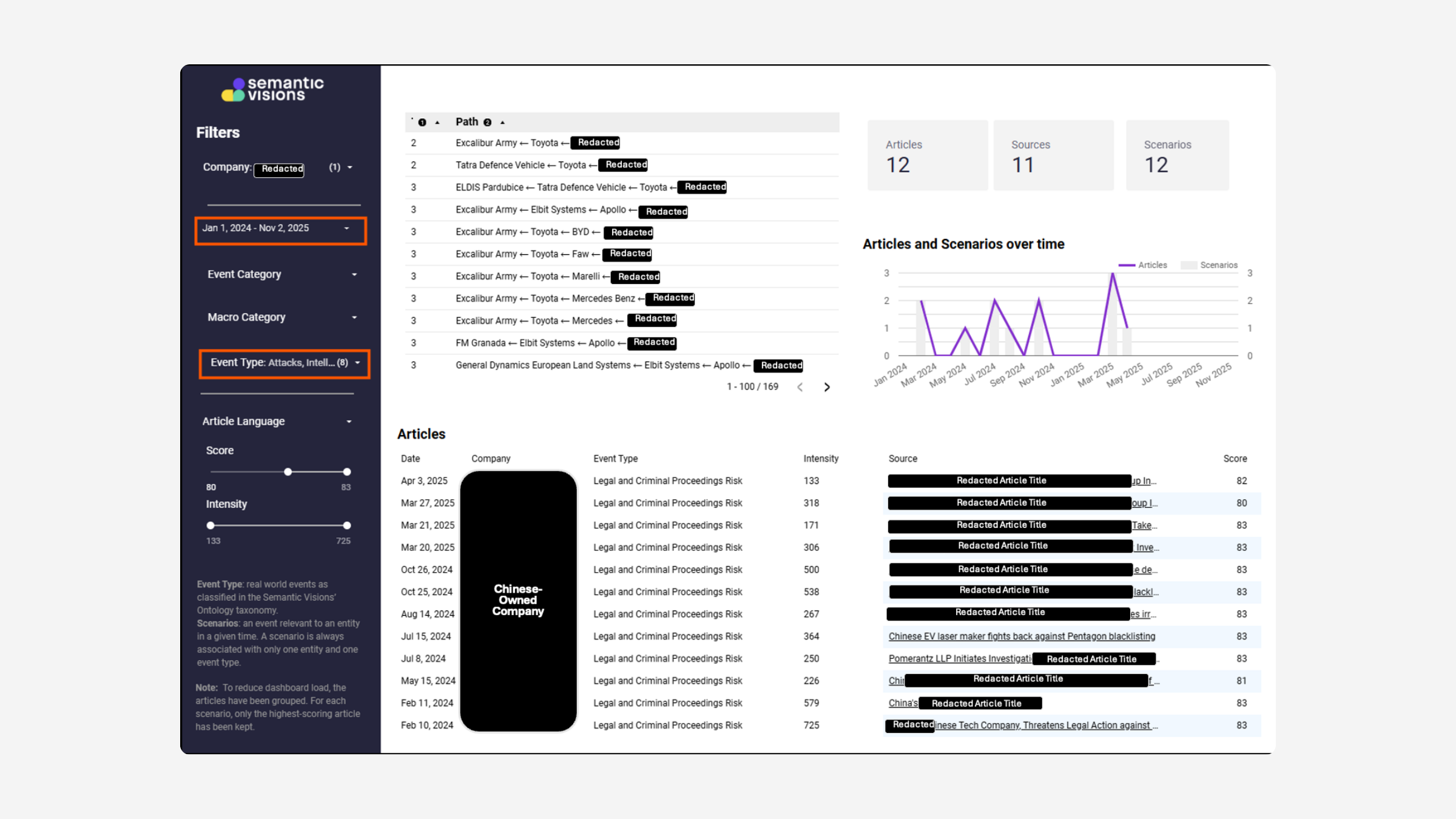Go to previous page of paths
The image size is (1456, 819).
pyautogui.click(x=800, y=387)
